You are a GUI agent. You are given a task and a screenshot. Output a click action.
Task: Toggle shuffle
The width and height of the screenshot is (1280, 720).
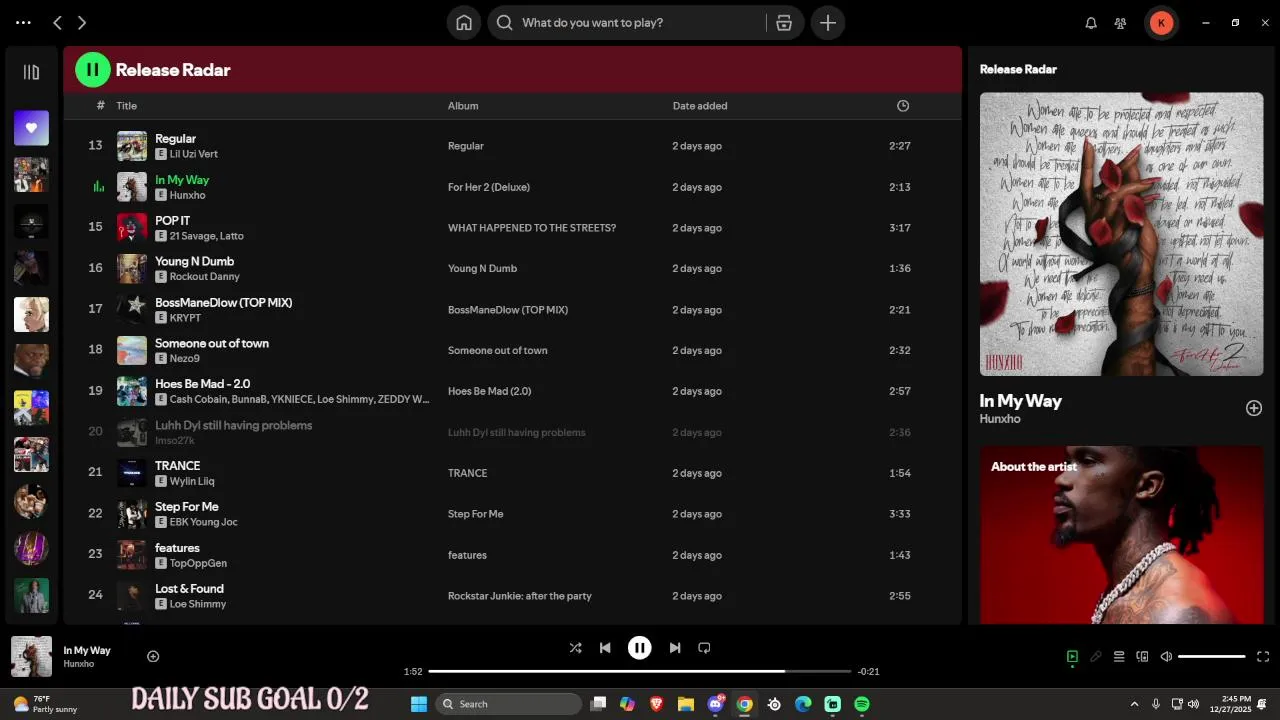click(575, 648)
